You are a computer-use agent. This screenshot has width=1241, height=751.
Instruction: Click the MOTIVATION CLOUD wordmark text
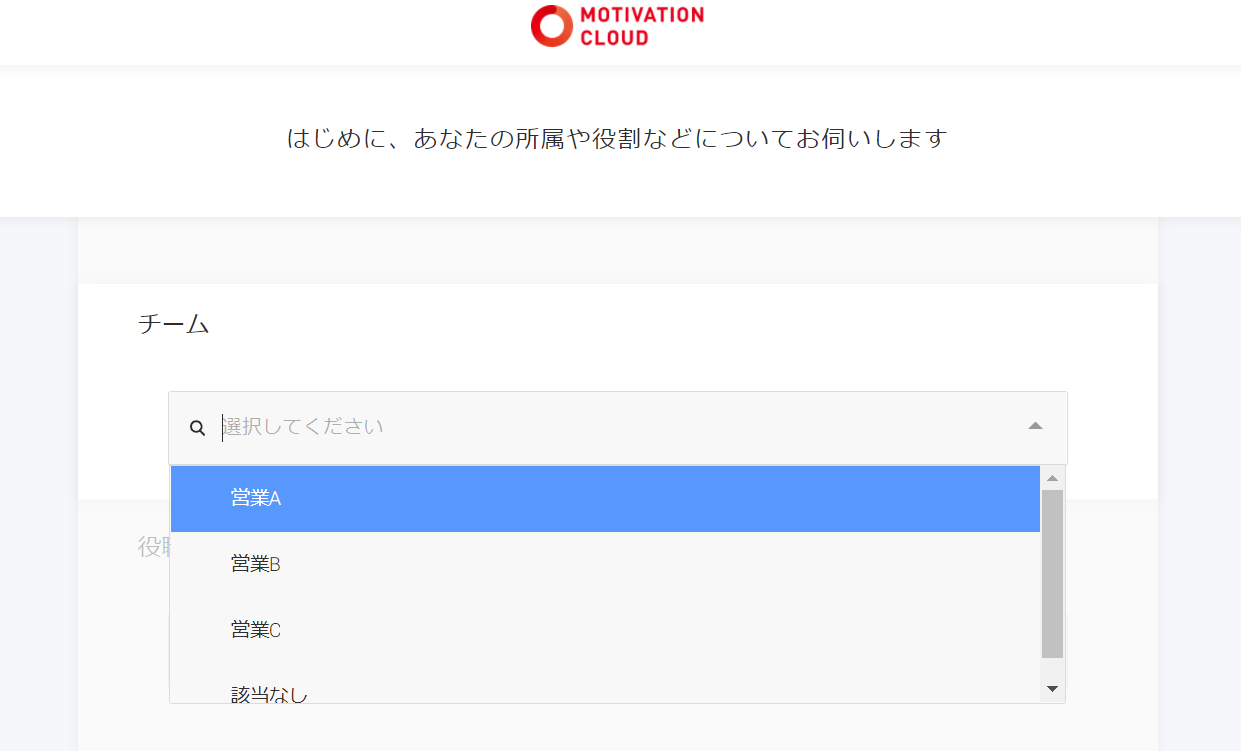point(642,26)
